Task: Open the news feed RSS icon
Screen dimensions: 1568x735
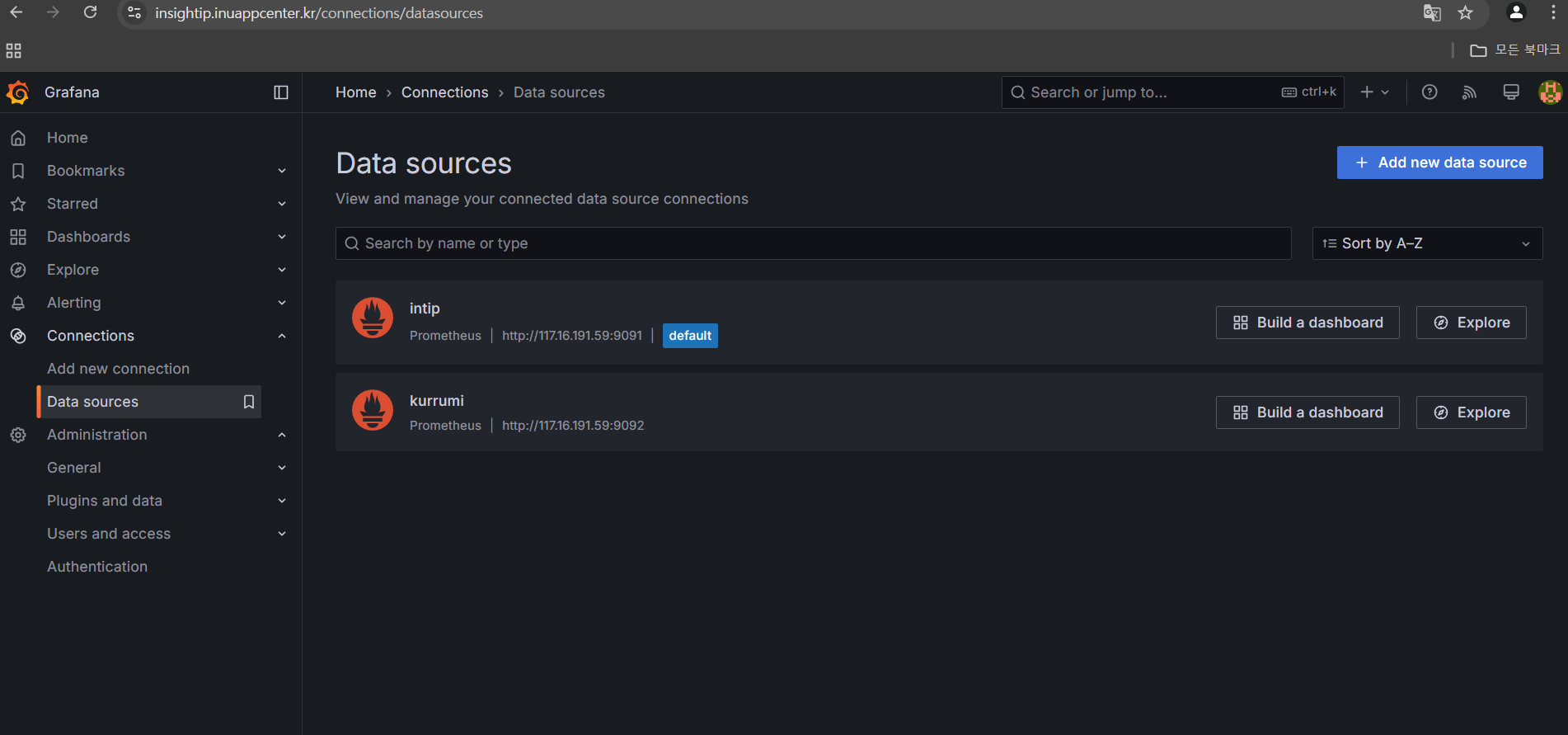Action: 1469,92
